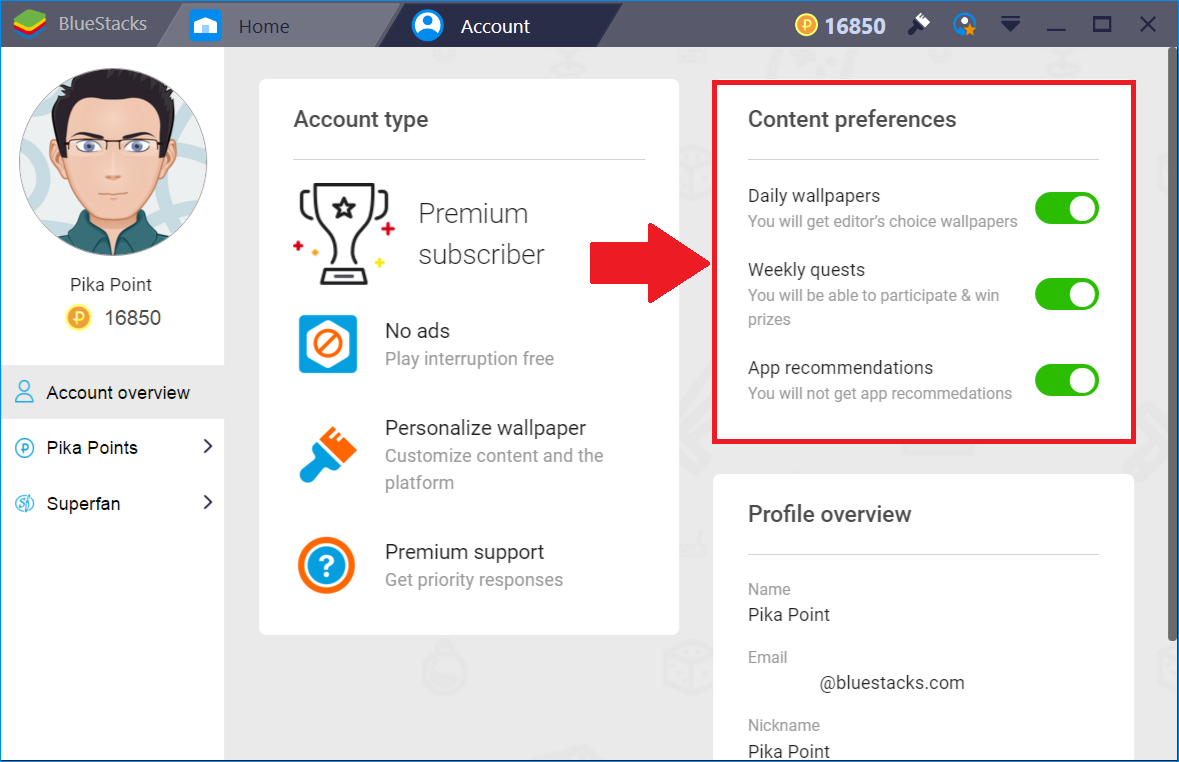Click the Play interruption free description
The image size is (1179, 762).
point(469,359)
